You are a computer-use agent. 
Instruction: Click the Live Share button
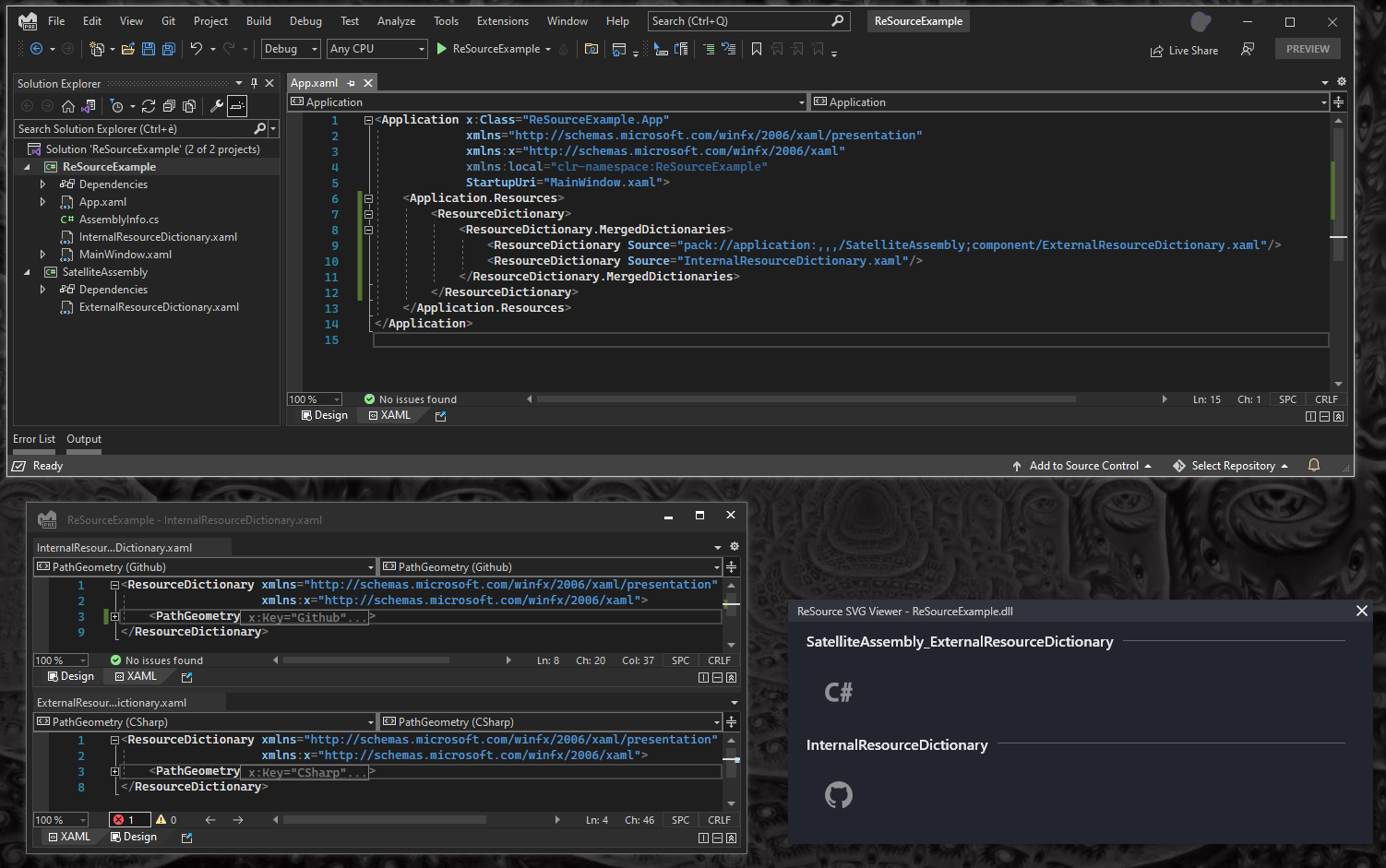coord(1184,51)
